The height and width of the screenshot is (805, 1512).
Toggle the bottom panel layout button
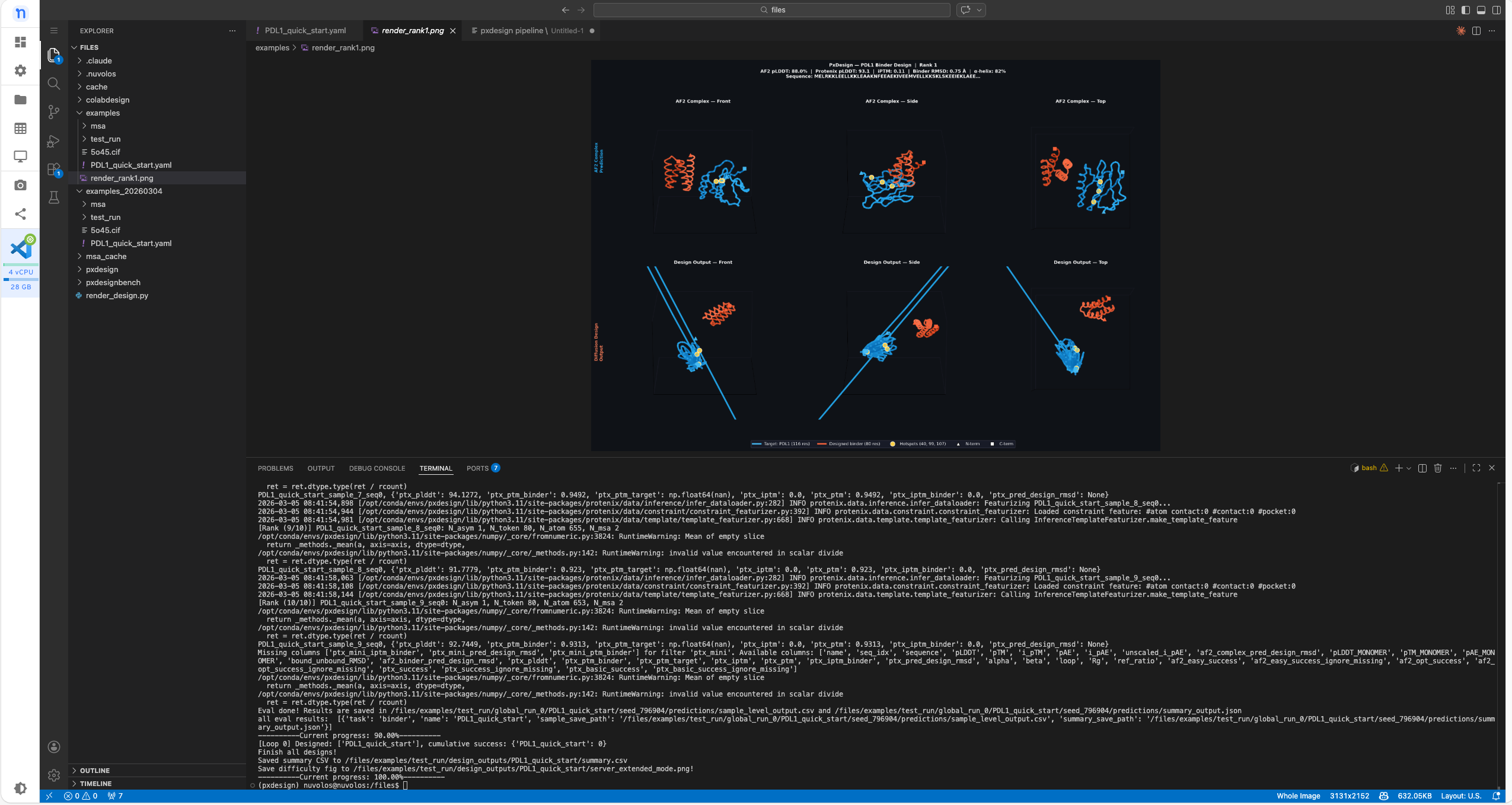1481,10
